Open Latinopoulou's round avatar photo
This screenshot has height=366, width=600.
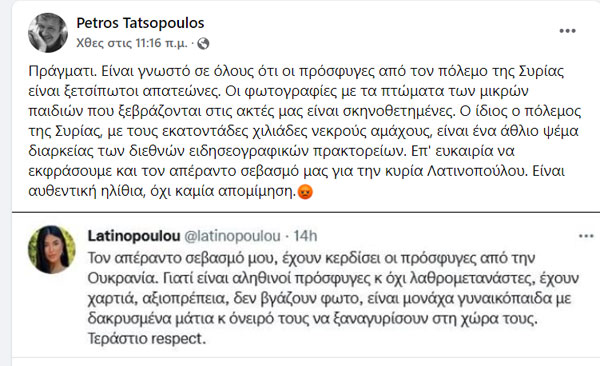point(52,250)
